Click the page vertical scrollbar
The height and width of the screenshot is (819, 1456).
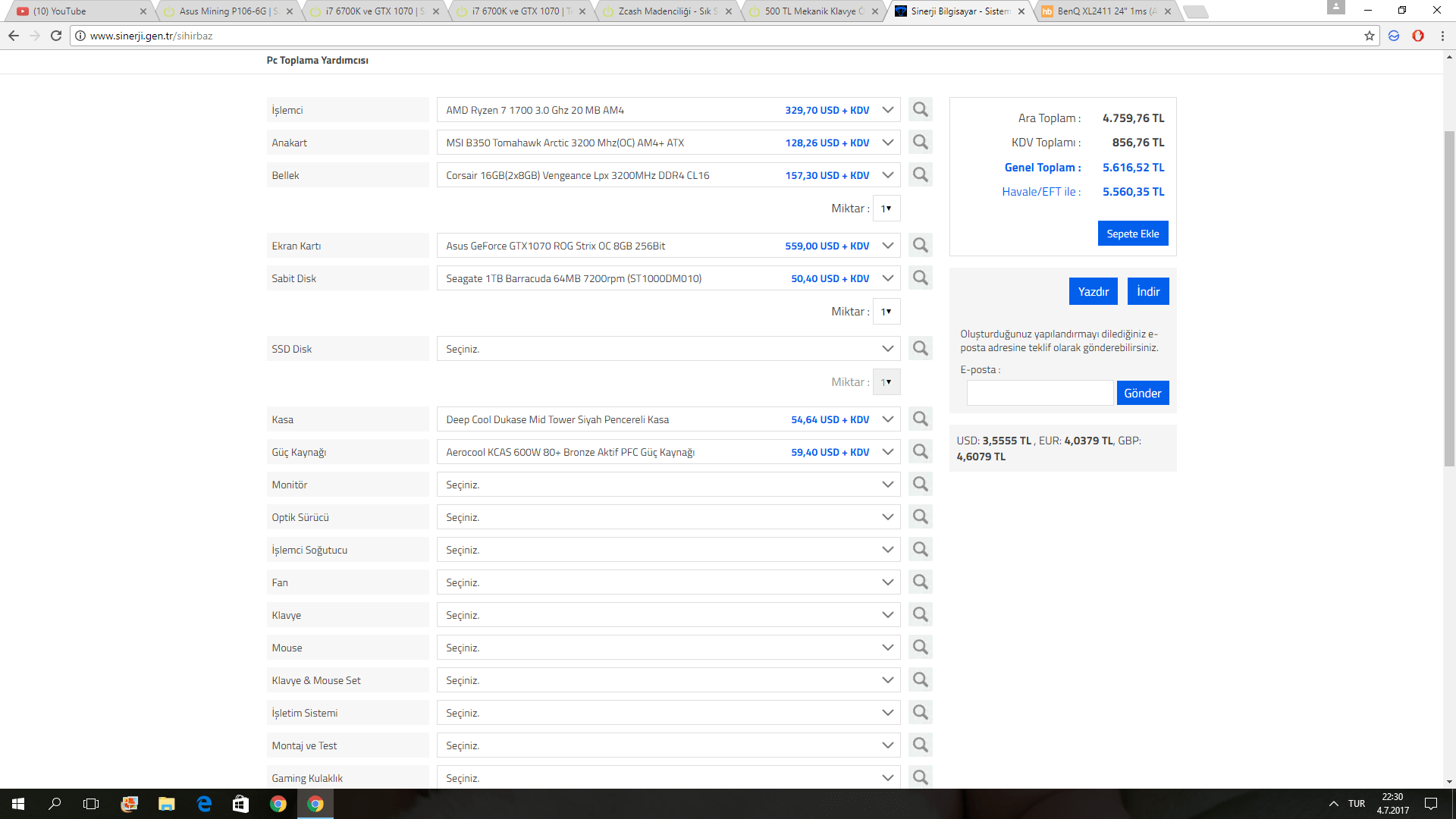point(1449,303)
